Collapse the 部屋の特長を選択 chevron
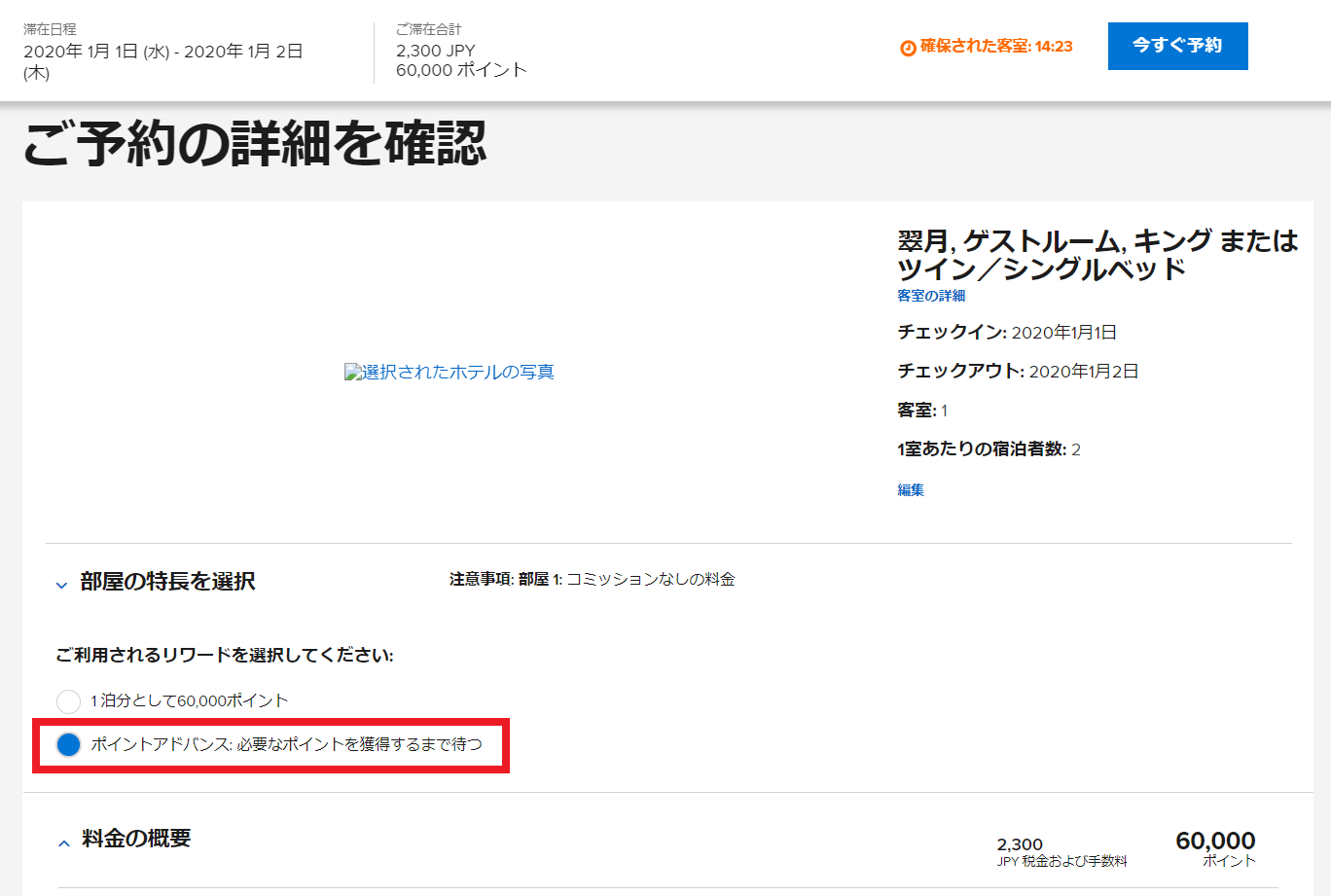1331x896 pixels. [x=62, y=585]
